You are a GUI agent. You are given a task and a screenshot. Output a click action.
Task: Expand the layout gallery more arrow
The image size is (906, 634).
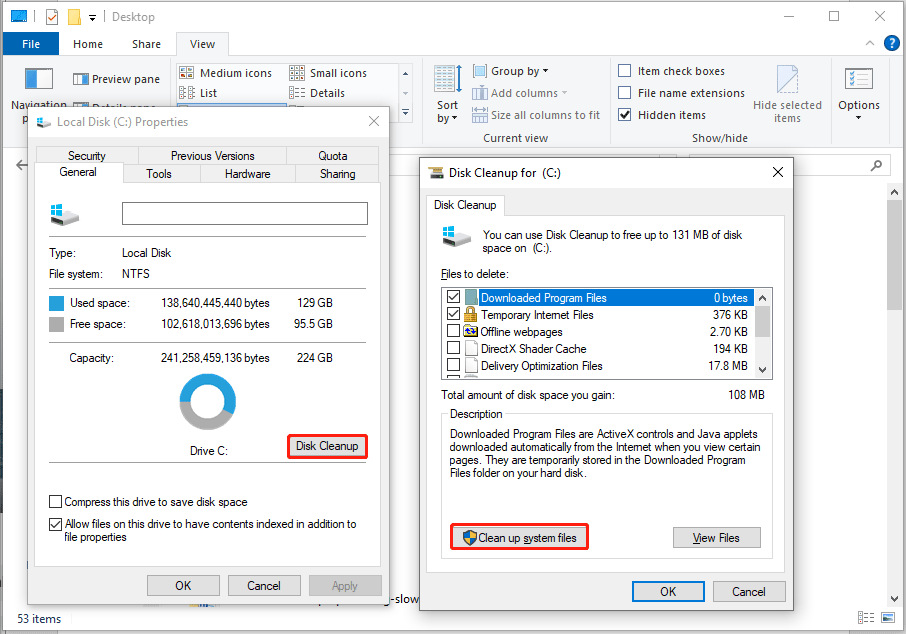point(406,112)
